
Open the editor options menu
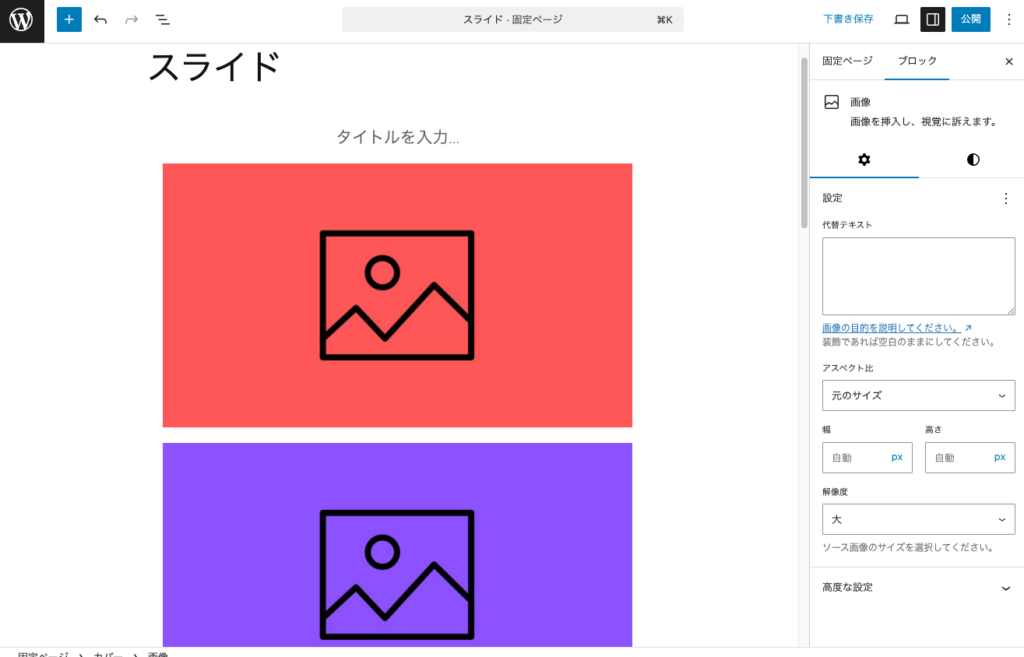[x=1010, y=19]
